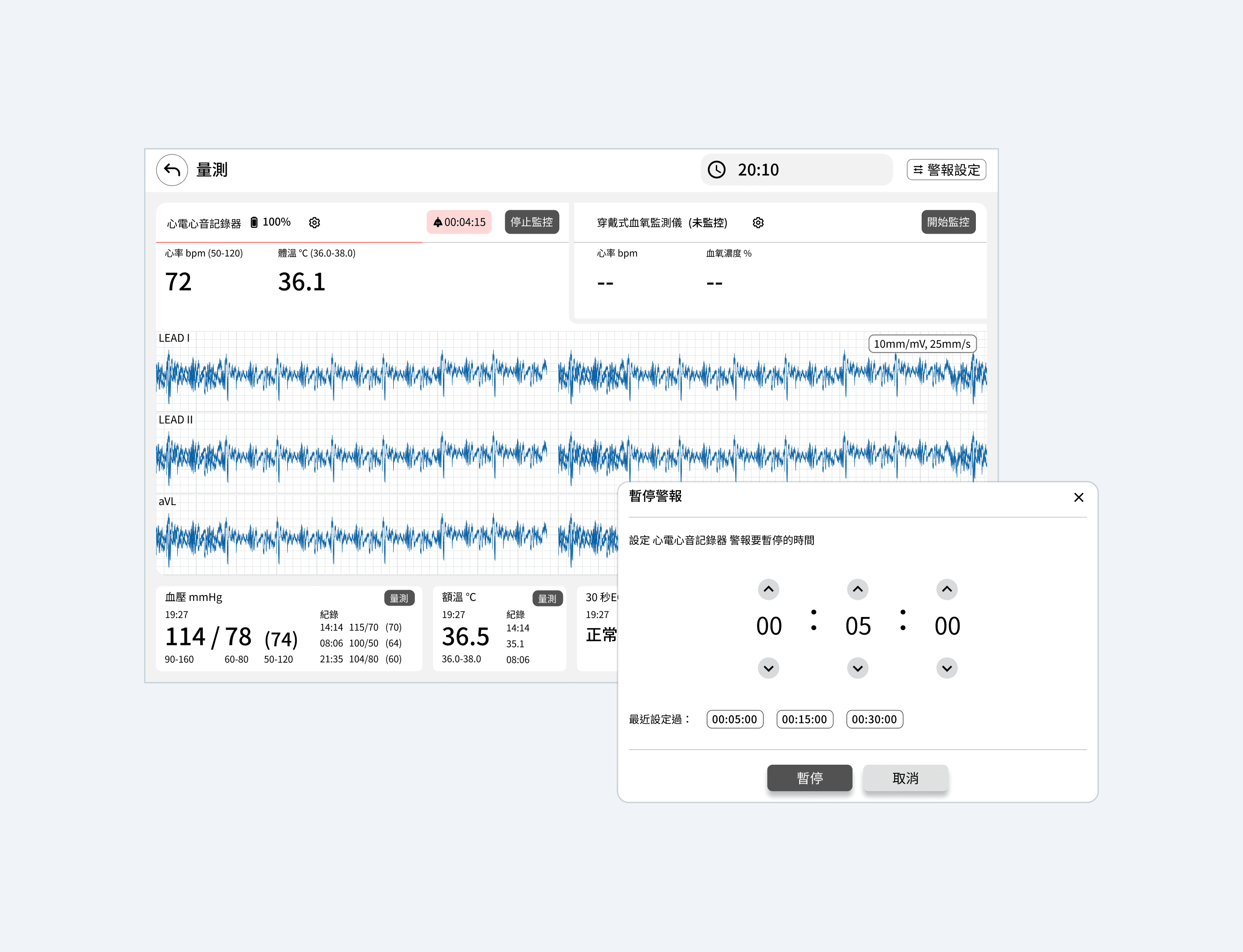Decrease seconds with the down chevron
The height and width of the screenshot is (952, 1243).
946,669
